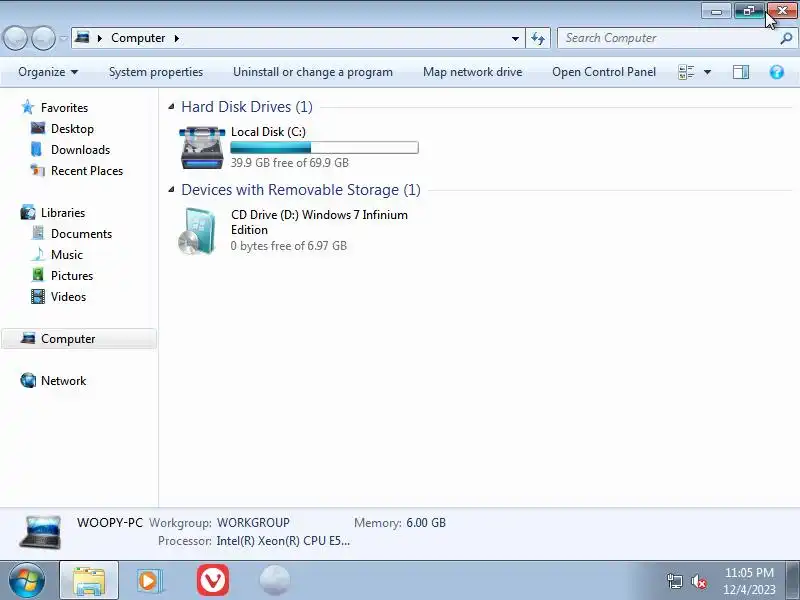
Task: Select Computer in the navigation pane
Action: (79, 339)
